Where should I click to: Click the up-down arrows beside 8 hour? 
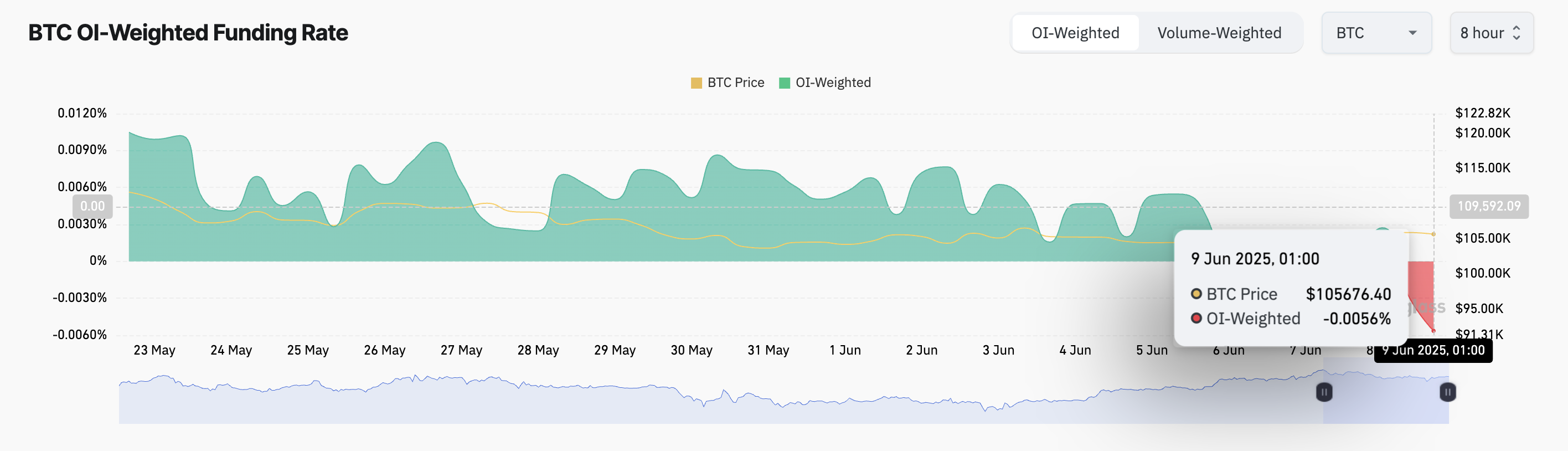click(1517, 33)
